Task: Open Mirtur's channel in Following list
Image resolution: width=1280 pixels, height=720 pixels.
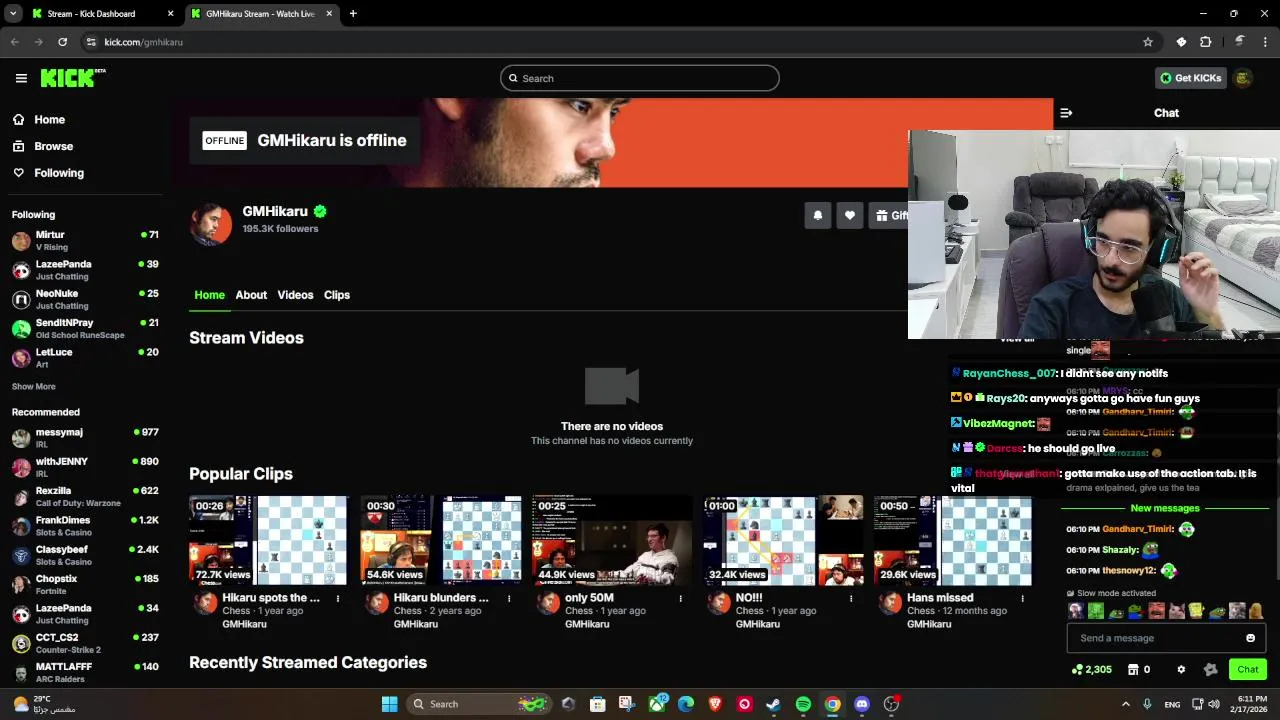Action: click(85, 241)
